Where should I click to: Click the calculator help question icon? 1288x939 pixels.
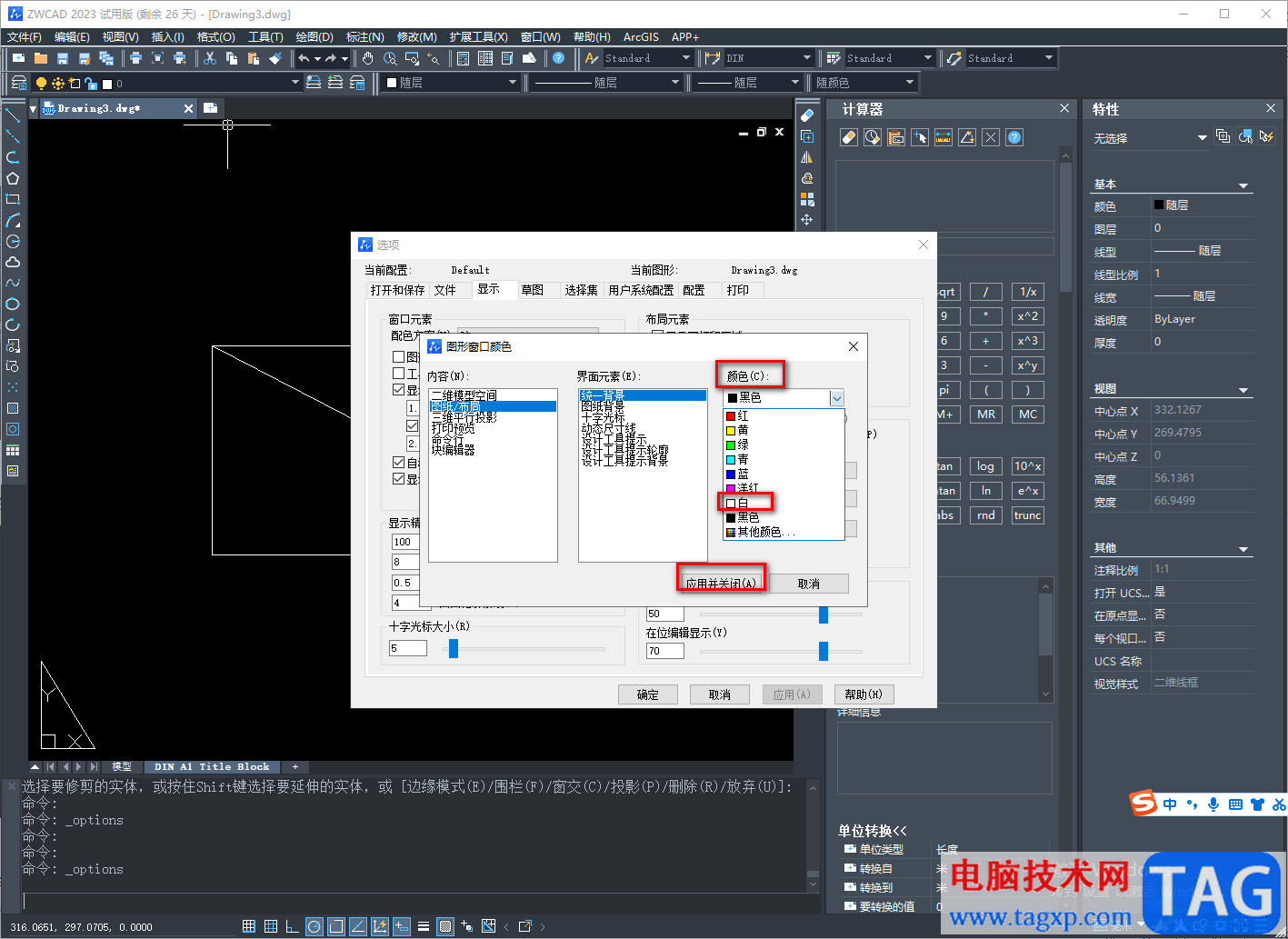(1014, 137)
